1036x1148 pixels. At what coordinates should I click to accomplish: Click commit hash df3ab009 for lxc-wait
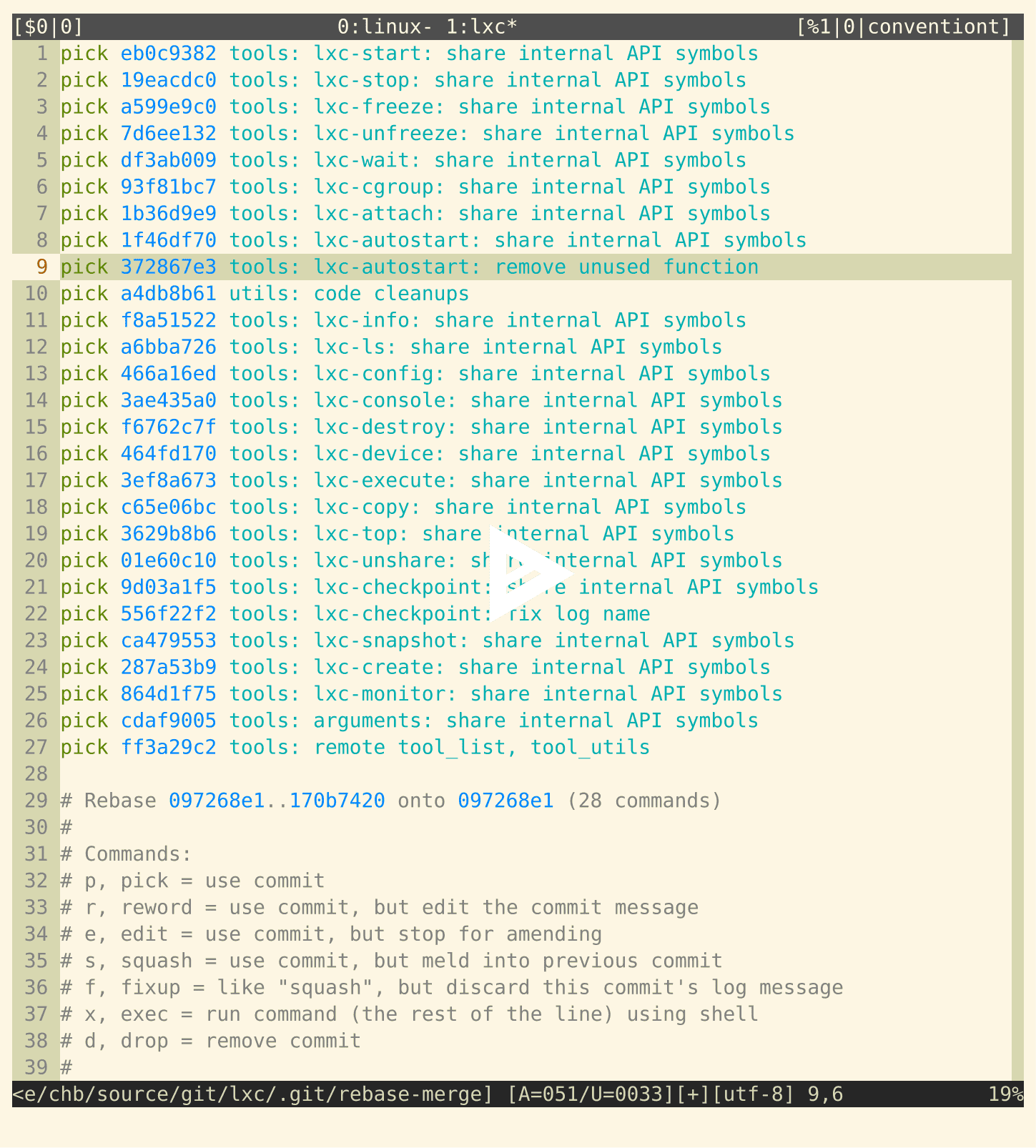tap(168, 160)
